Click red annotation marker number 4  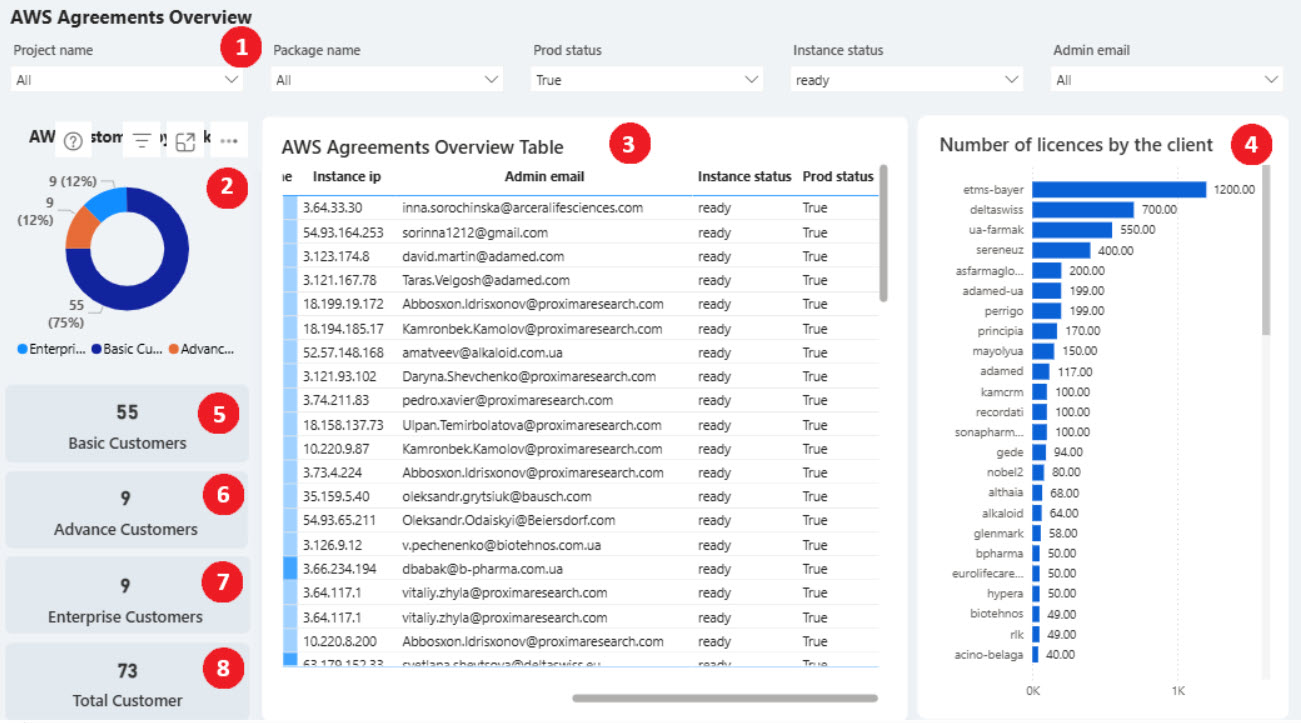click(x=1252, y=145)
